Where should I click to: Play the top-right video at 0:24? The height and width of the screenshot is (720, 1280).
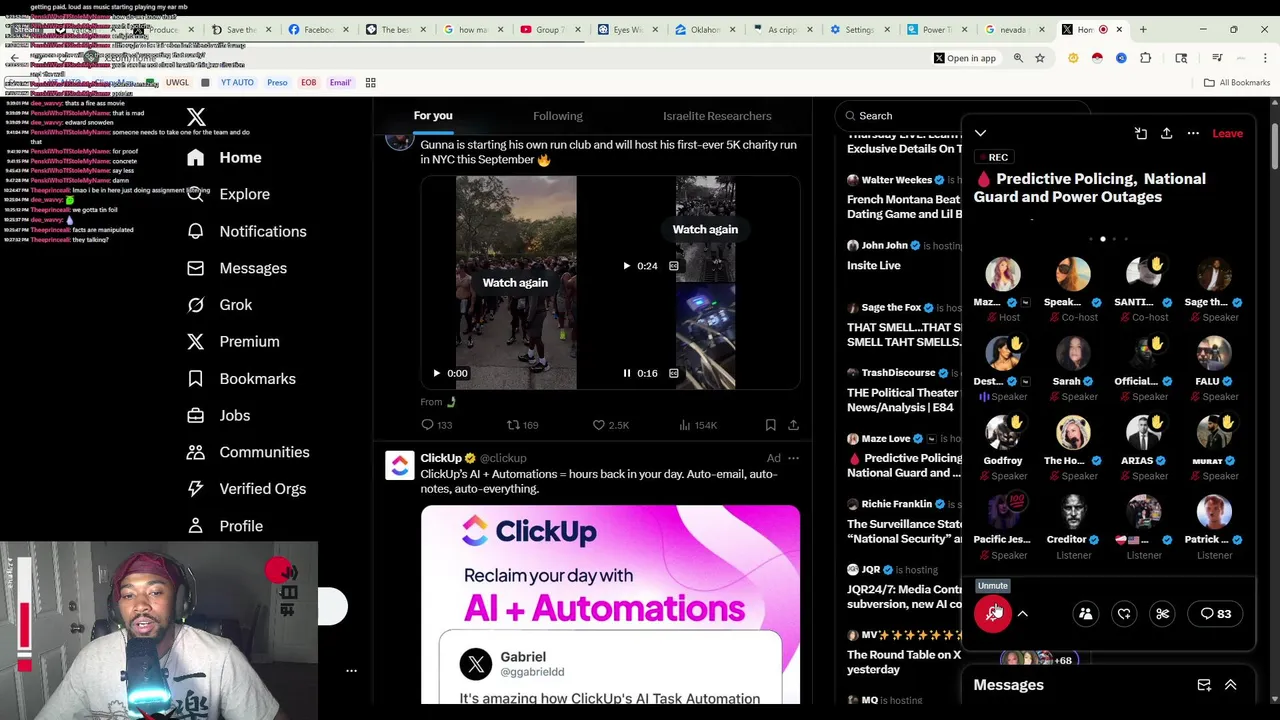pos(626,266)
